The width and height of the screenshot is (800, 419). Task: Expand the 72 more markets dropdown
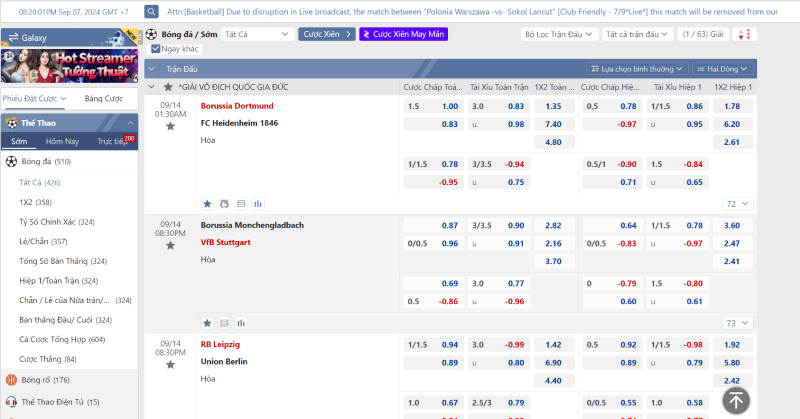click(x=737, y=204)
